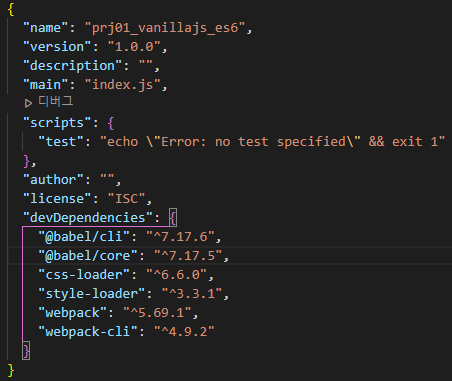The height and width of the screenshot is (381, 452).
Task: Click the "main" key
Action: coord(46,85)
